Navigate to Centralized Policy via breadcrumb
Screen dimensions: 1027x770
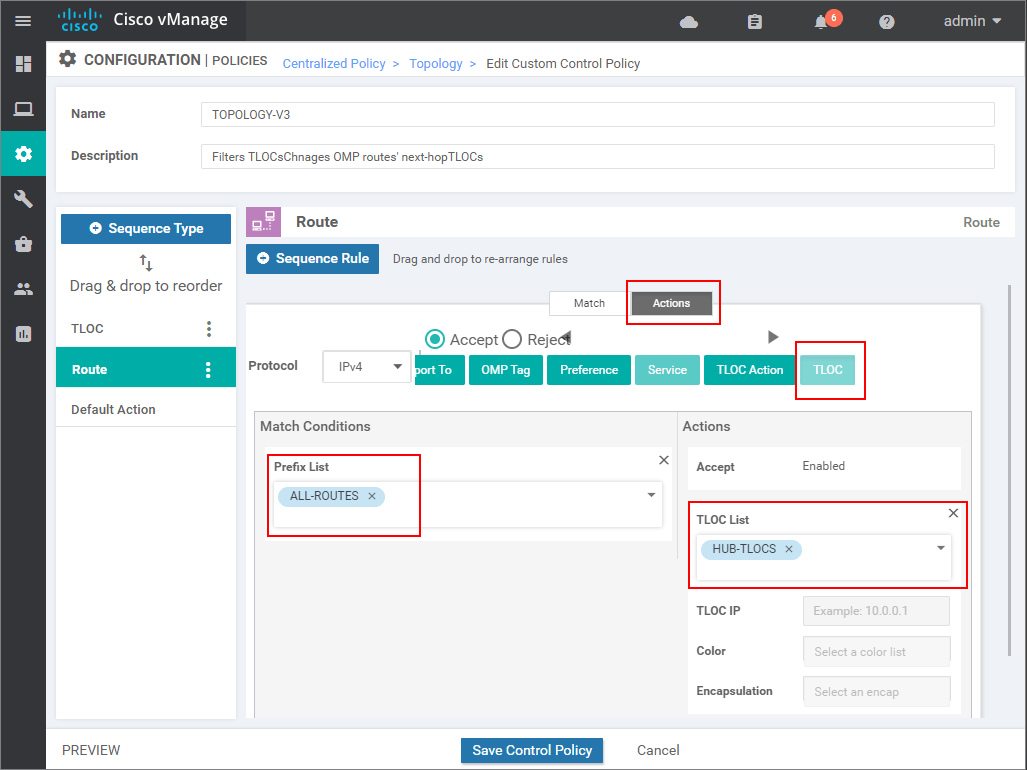pyautogui.click(x=334, y=63)
